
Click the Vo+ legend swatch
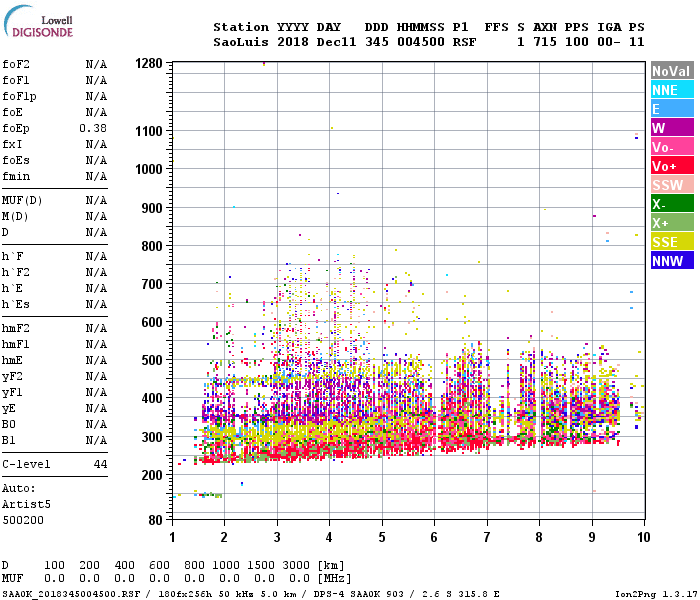coord(672,166)
